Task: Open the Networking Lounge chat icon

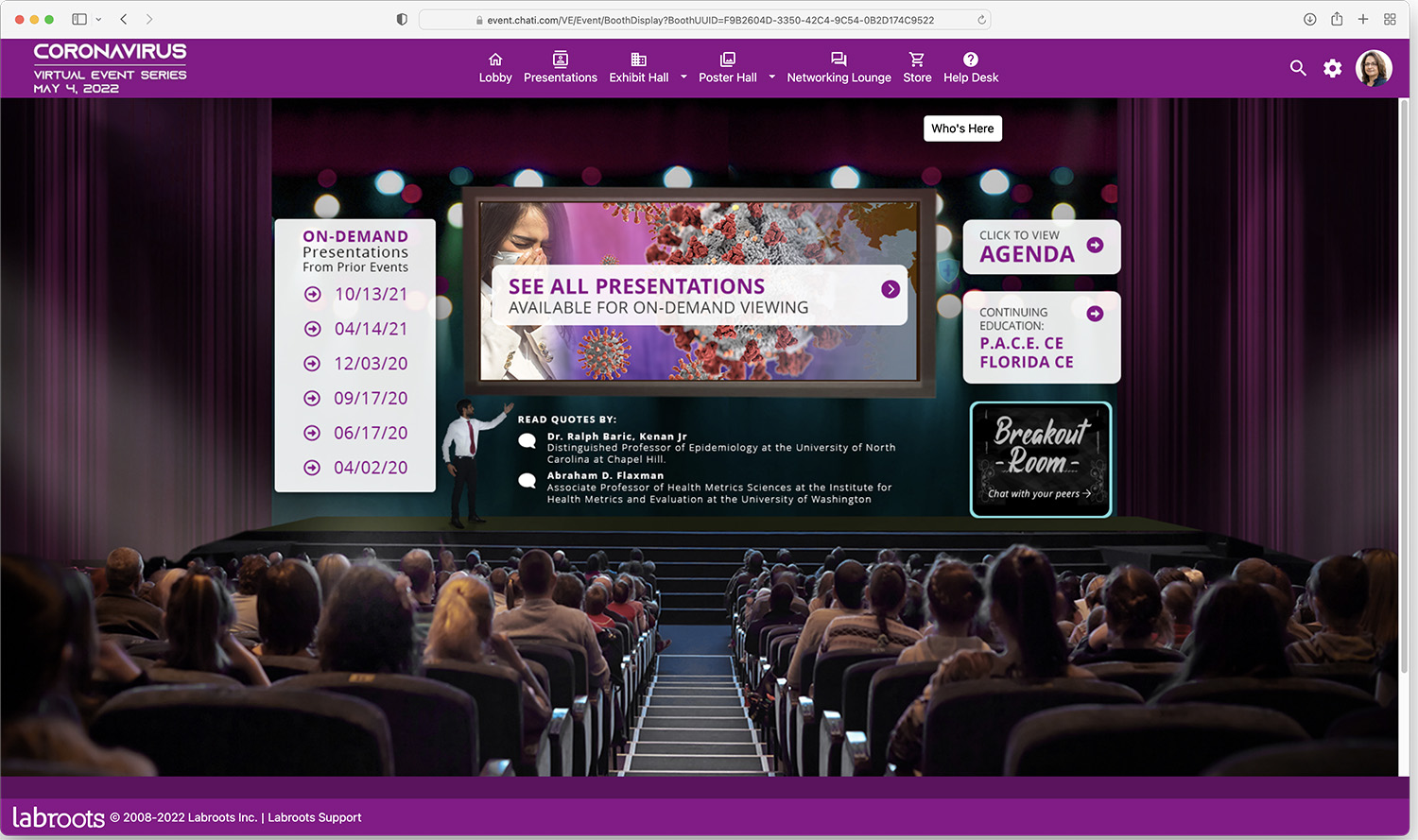Action: pyautogui.click(x=839, y=60)
